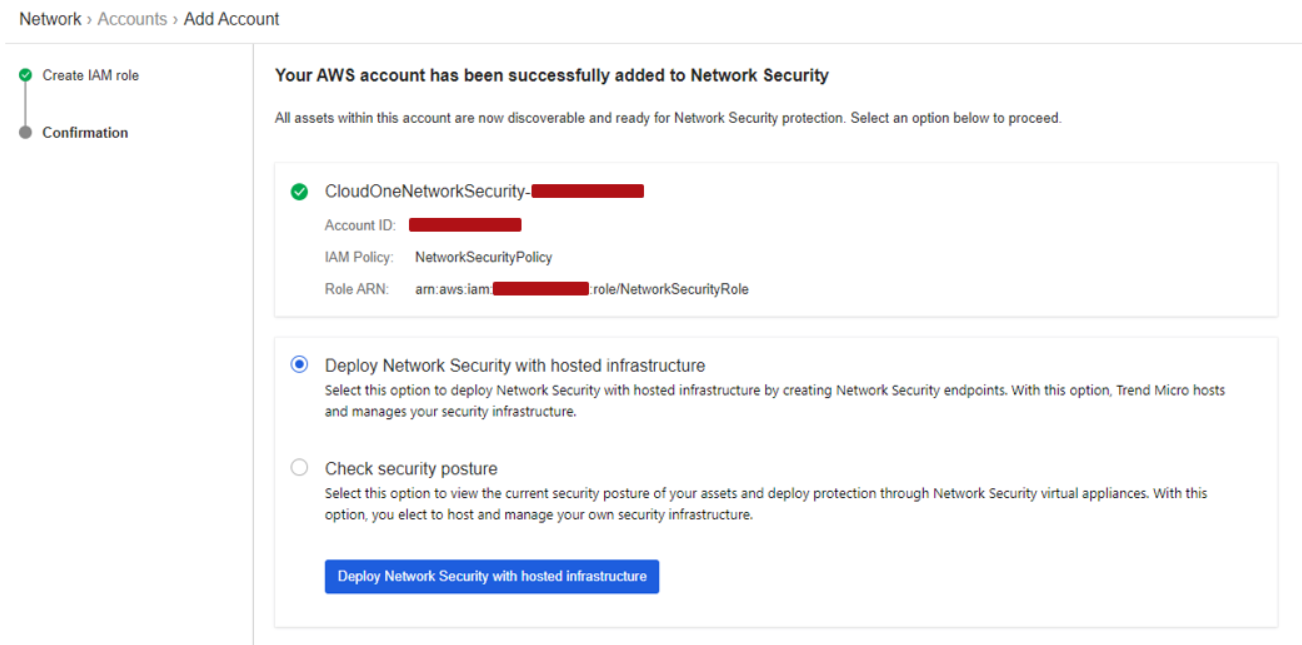The width and height of the screenshot is (1302, 645).
Task: Go to Network in the breadcrumb
Action: pyautogui.click(x=50, y=19)
